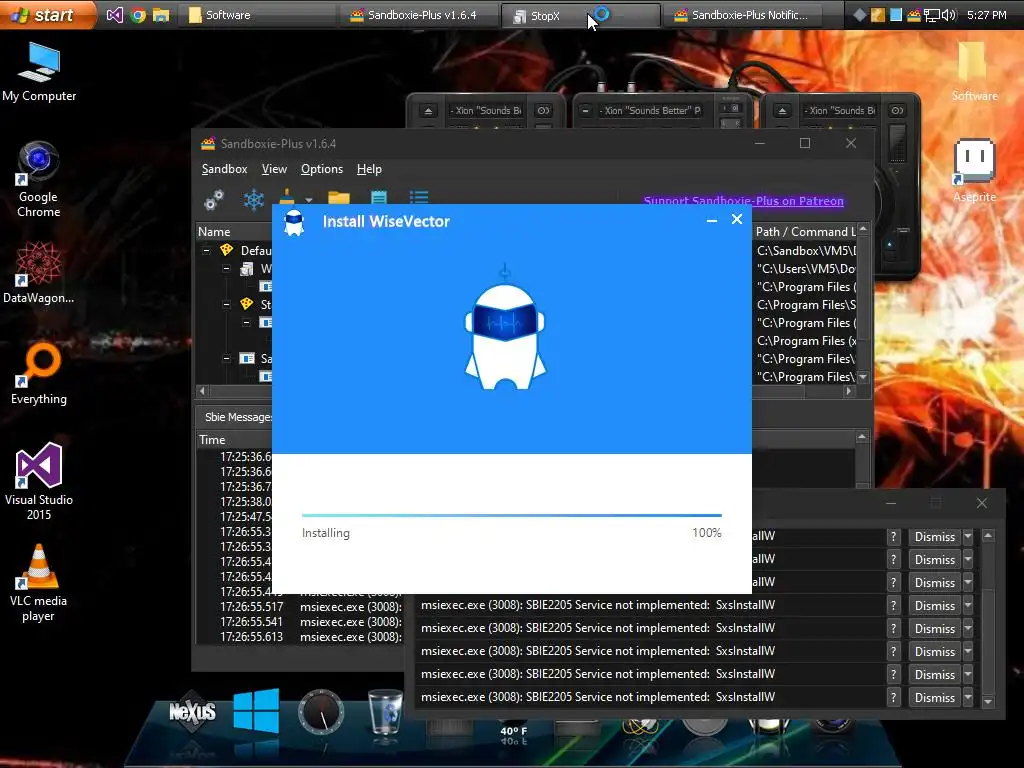Collapse the Defau sandbox tree node
This screenshot has width=1024, height=768.
tap(206, 250)
